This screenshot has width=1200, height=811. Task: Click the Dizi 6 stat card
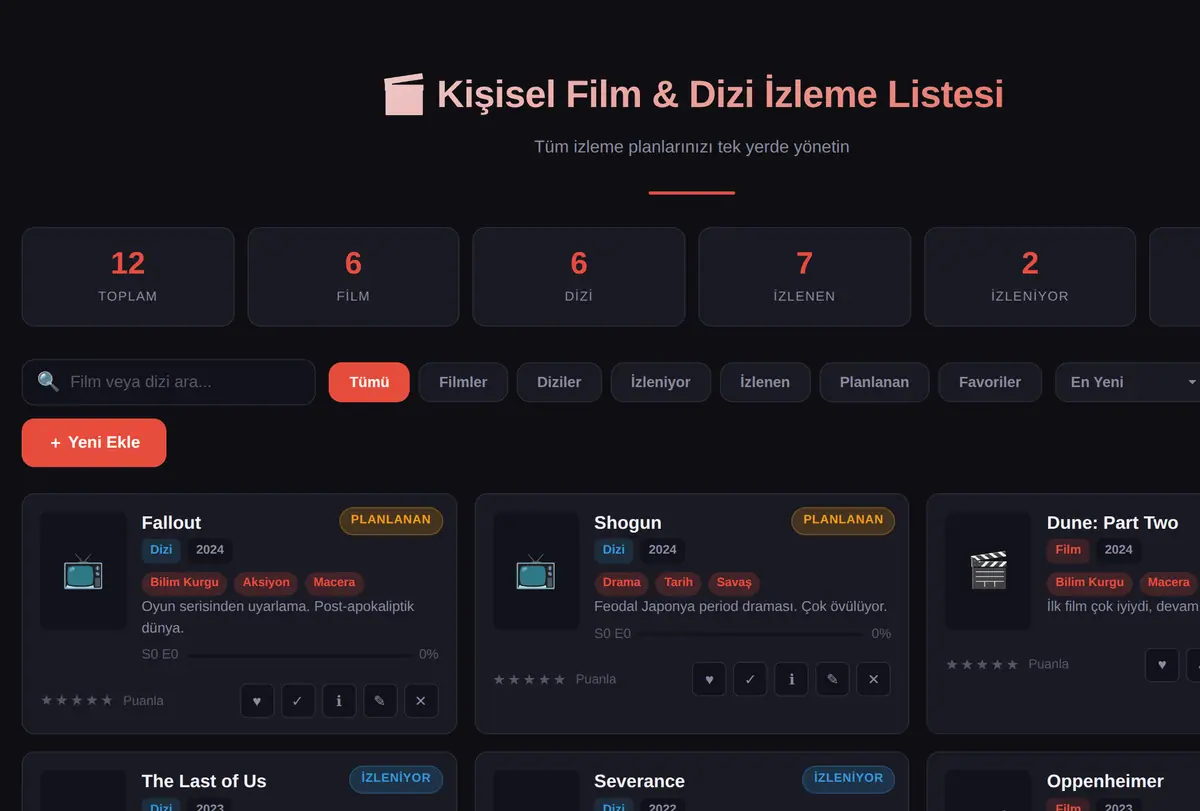(579, 277)
